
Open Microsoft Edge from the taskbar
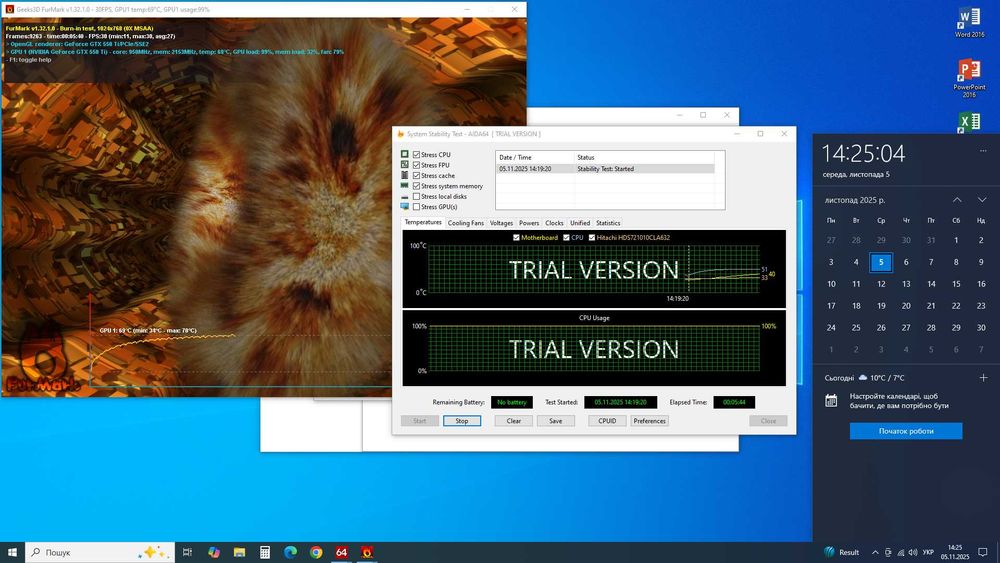291,552
